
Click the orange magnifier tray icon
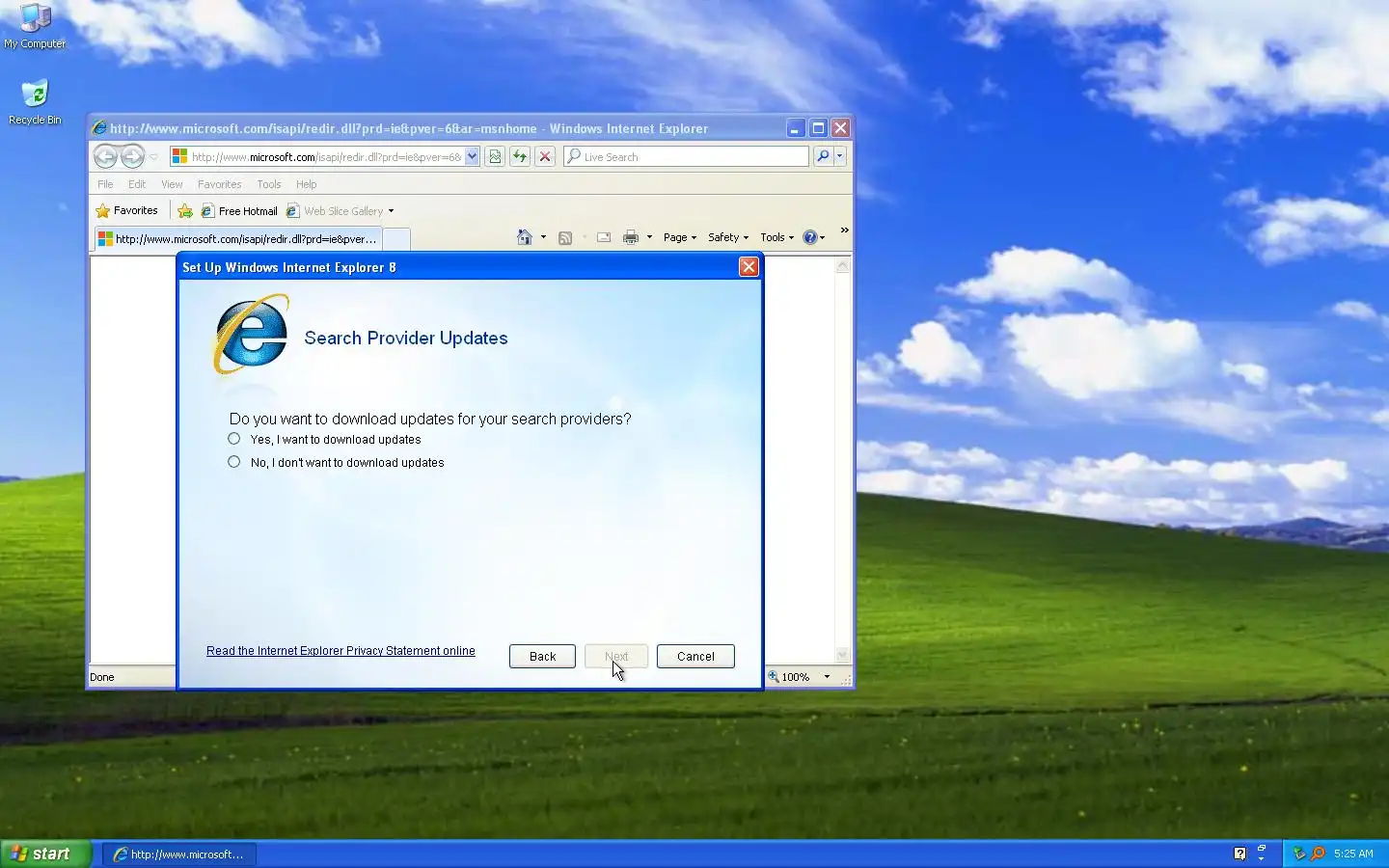1318,854
